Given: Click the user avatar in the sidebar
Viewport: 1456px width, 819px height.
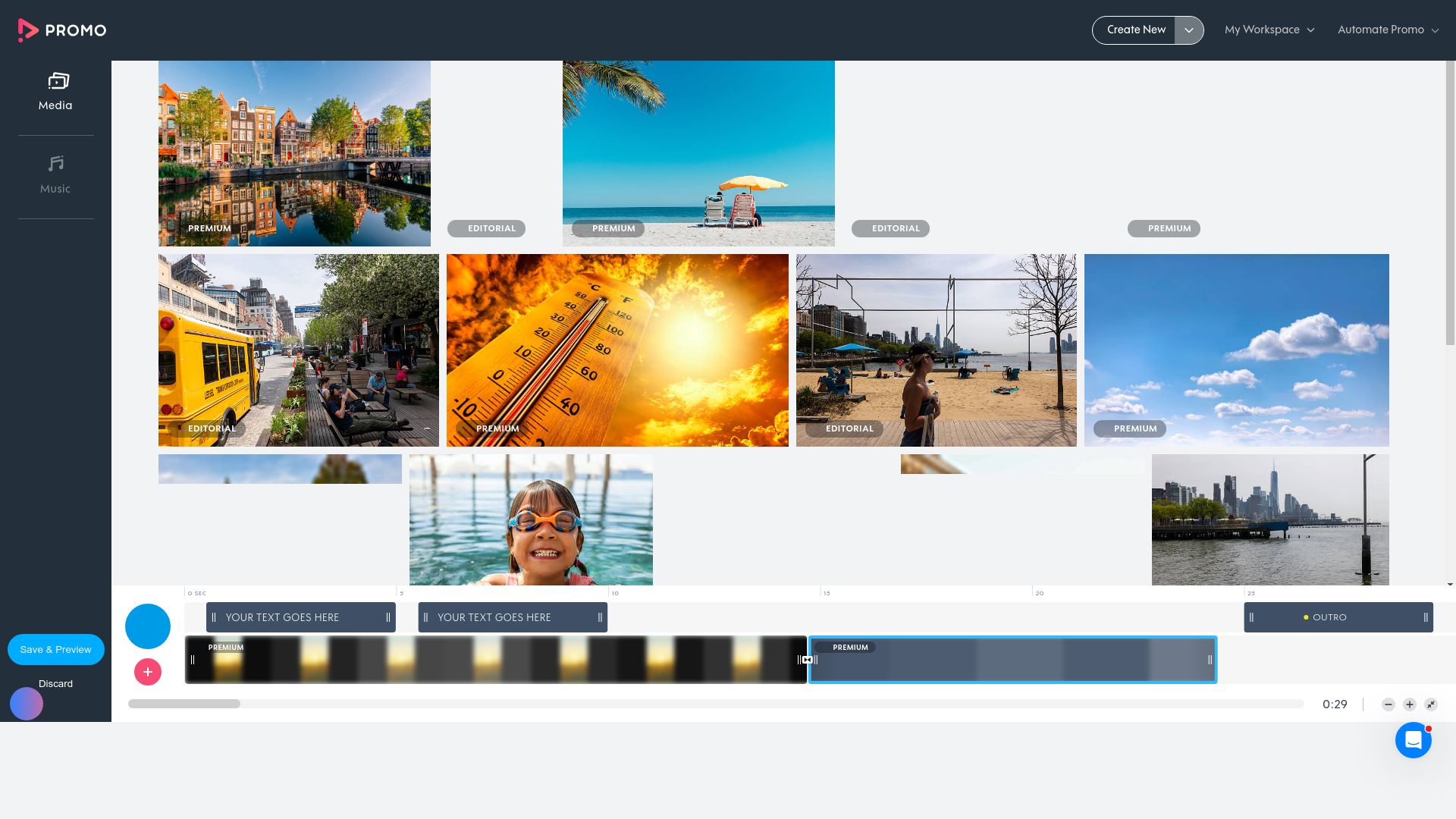Looking at the screenshot, I should tap(26, 704).
